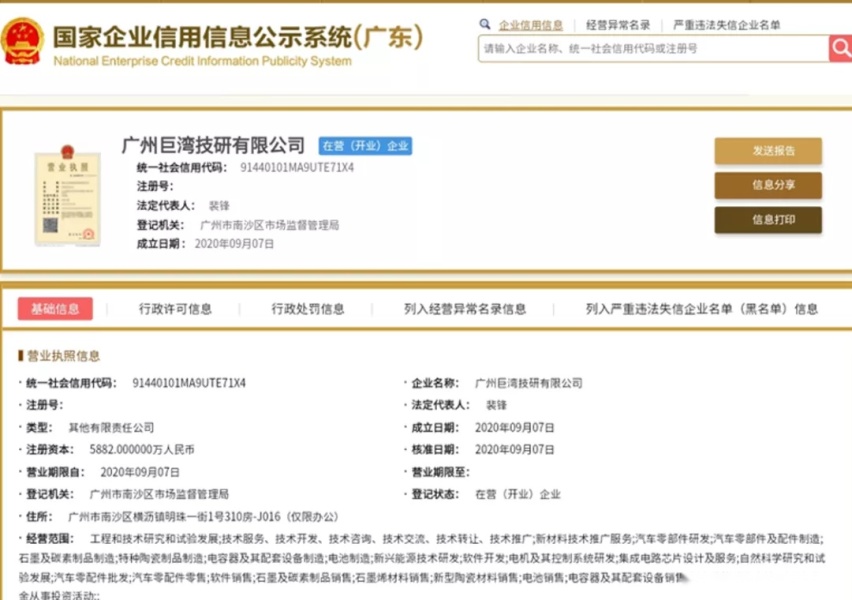Click credit code 91440101MA9UTE71X4 in header card
Viewport: 852px width, 600px height.
pos(297,167)
